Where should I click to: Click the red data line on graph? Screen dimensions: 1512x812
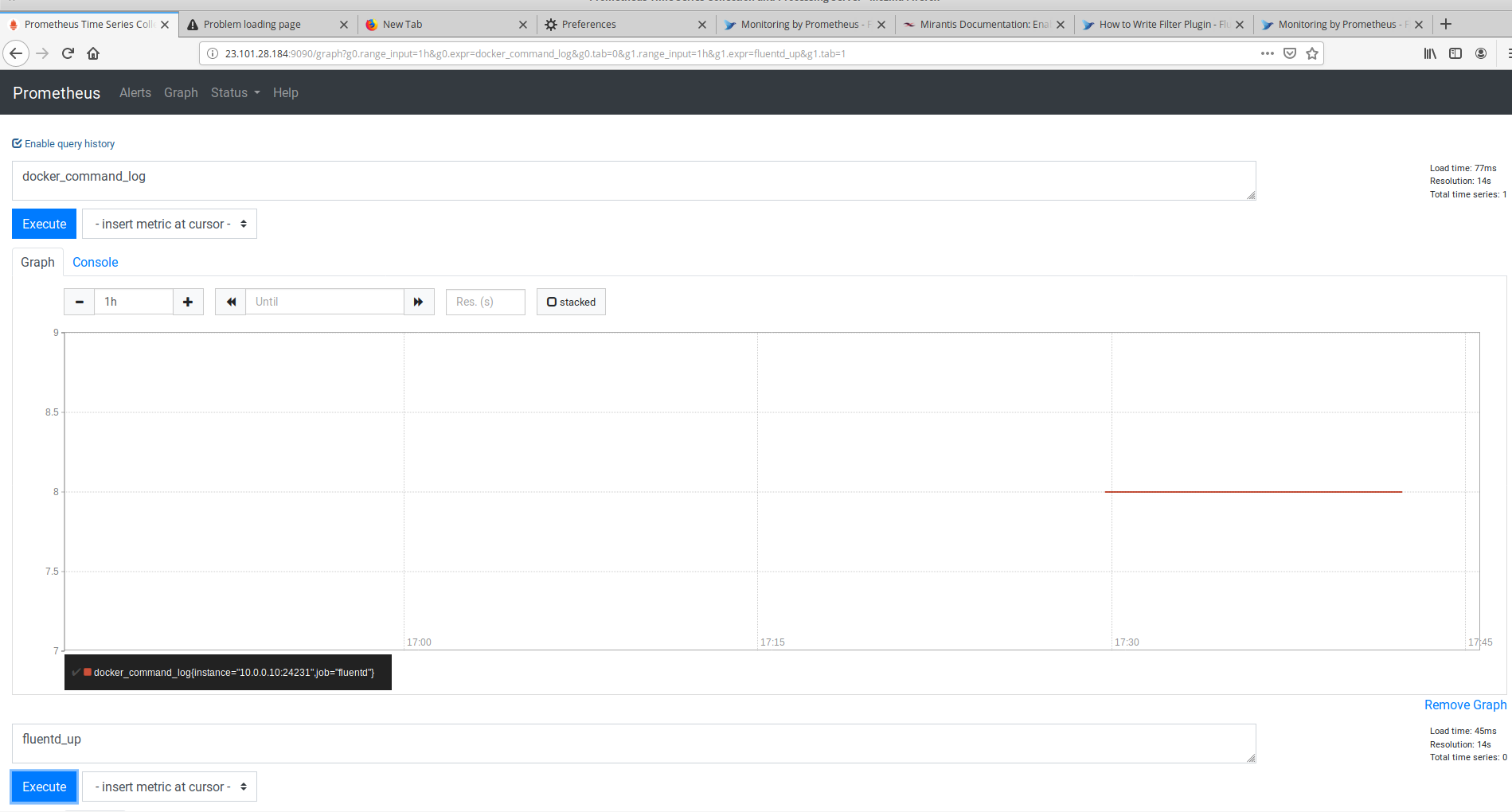[1253, 492]
